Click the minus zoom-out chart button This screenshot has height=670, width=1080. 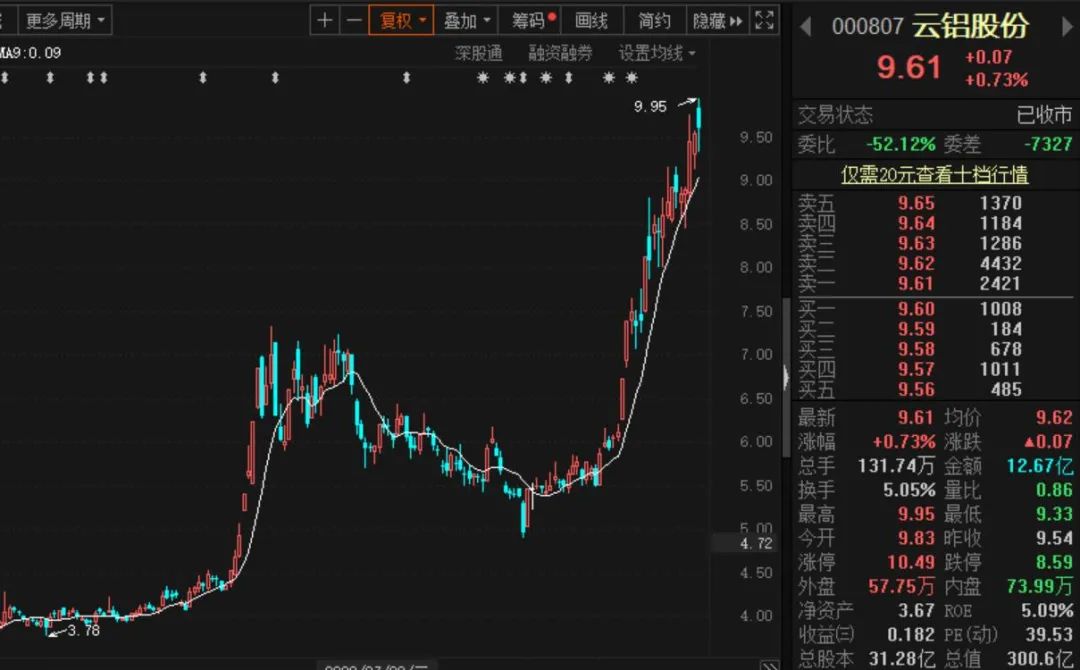(353, 20)
